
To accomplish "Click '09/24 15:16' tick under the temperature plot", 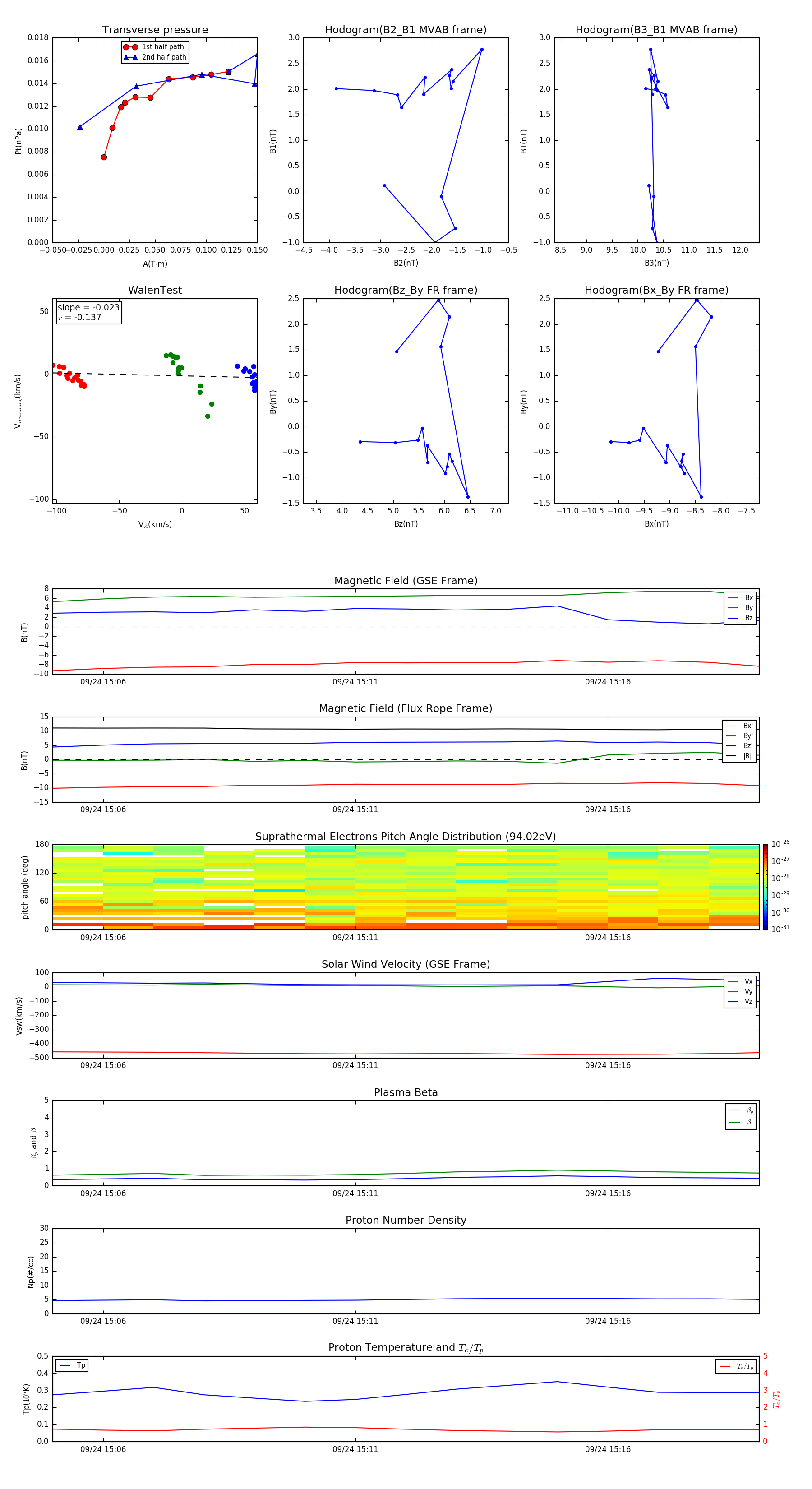I will (x=607, y=1449).
